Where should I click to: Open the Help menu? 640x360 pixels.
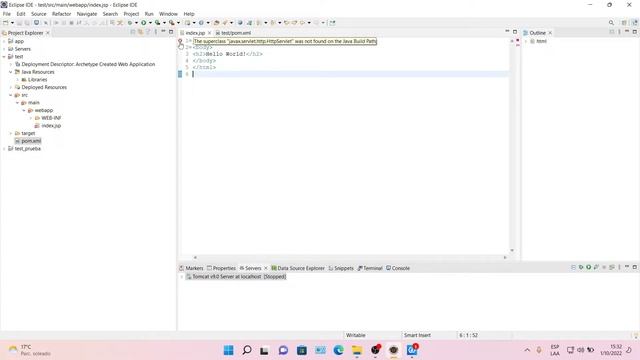[x=189, y=14]
